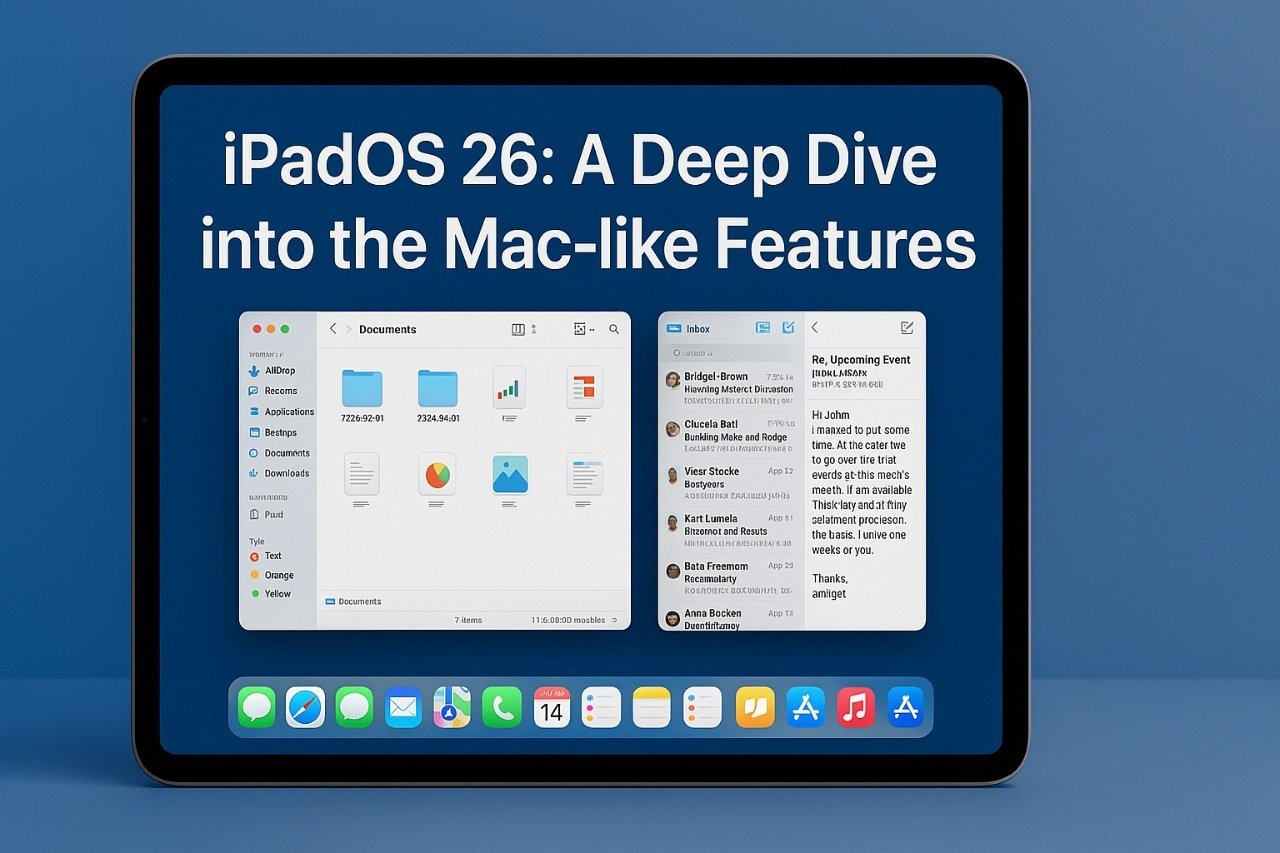Image resolution: width=1280 pixels, height=853 pixels.
Task: Select AllDrop in the sidebar
Action: (x=272, y=371)
